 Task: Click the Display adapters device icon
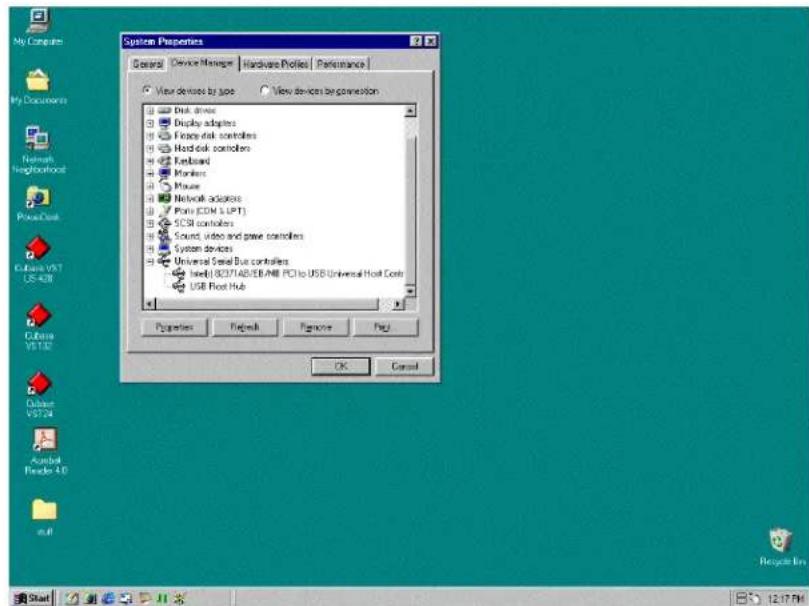(165, 123)
